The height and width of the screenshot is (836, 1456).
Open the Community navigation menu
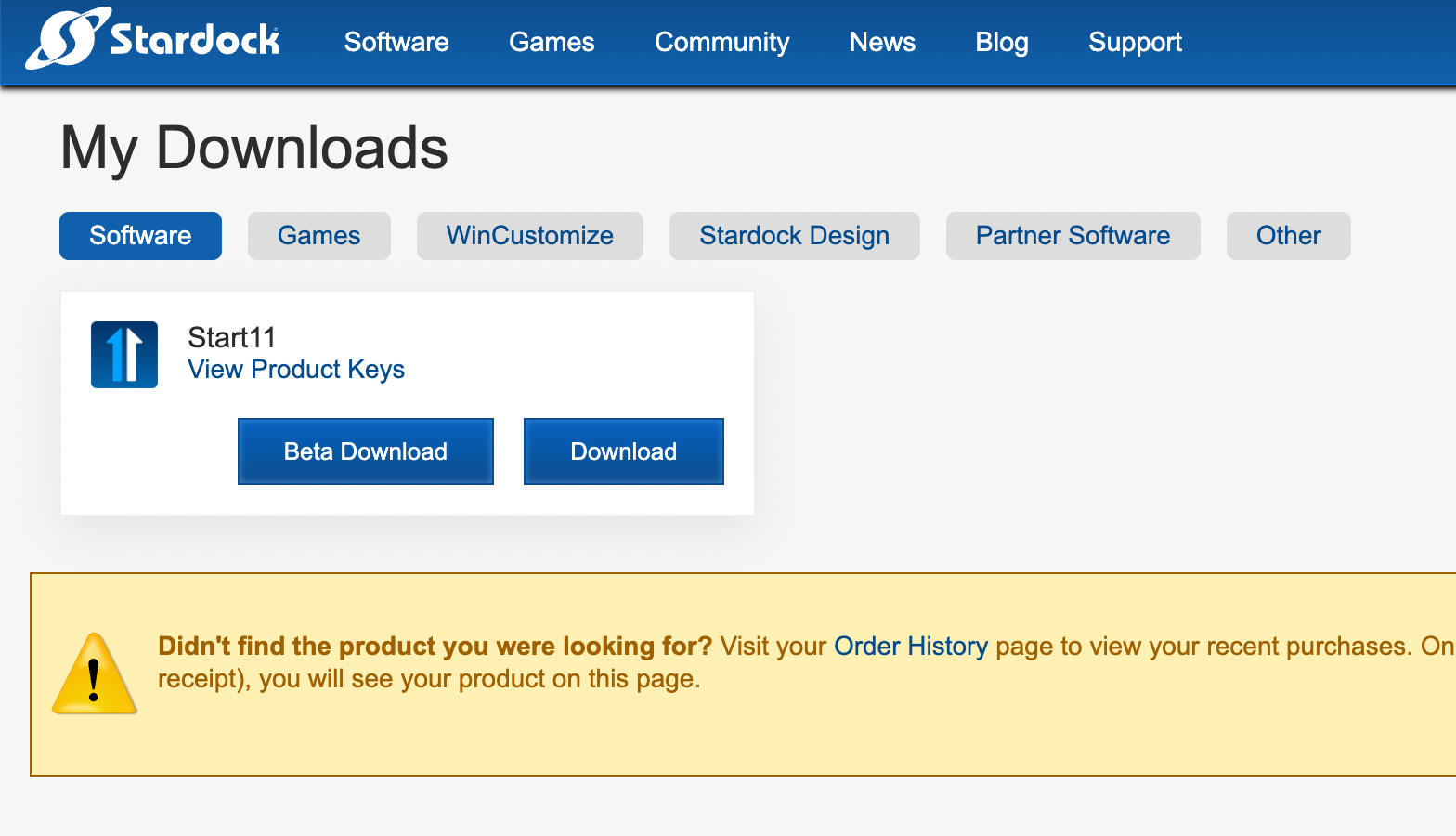pyautogui.click(x=722, y=42)
